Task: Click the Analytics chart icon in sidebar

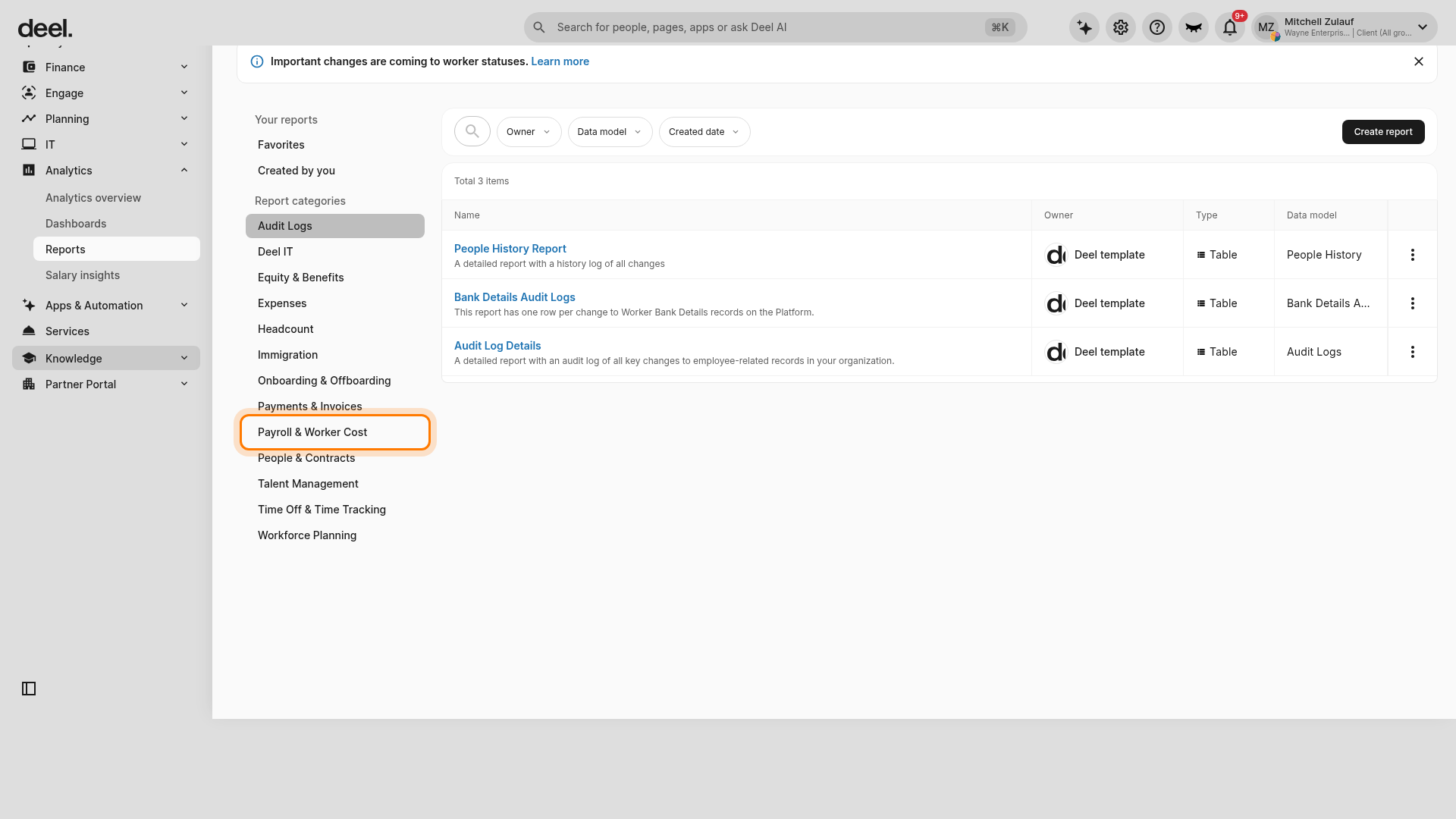Action: tap(29, 170)
